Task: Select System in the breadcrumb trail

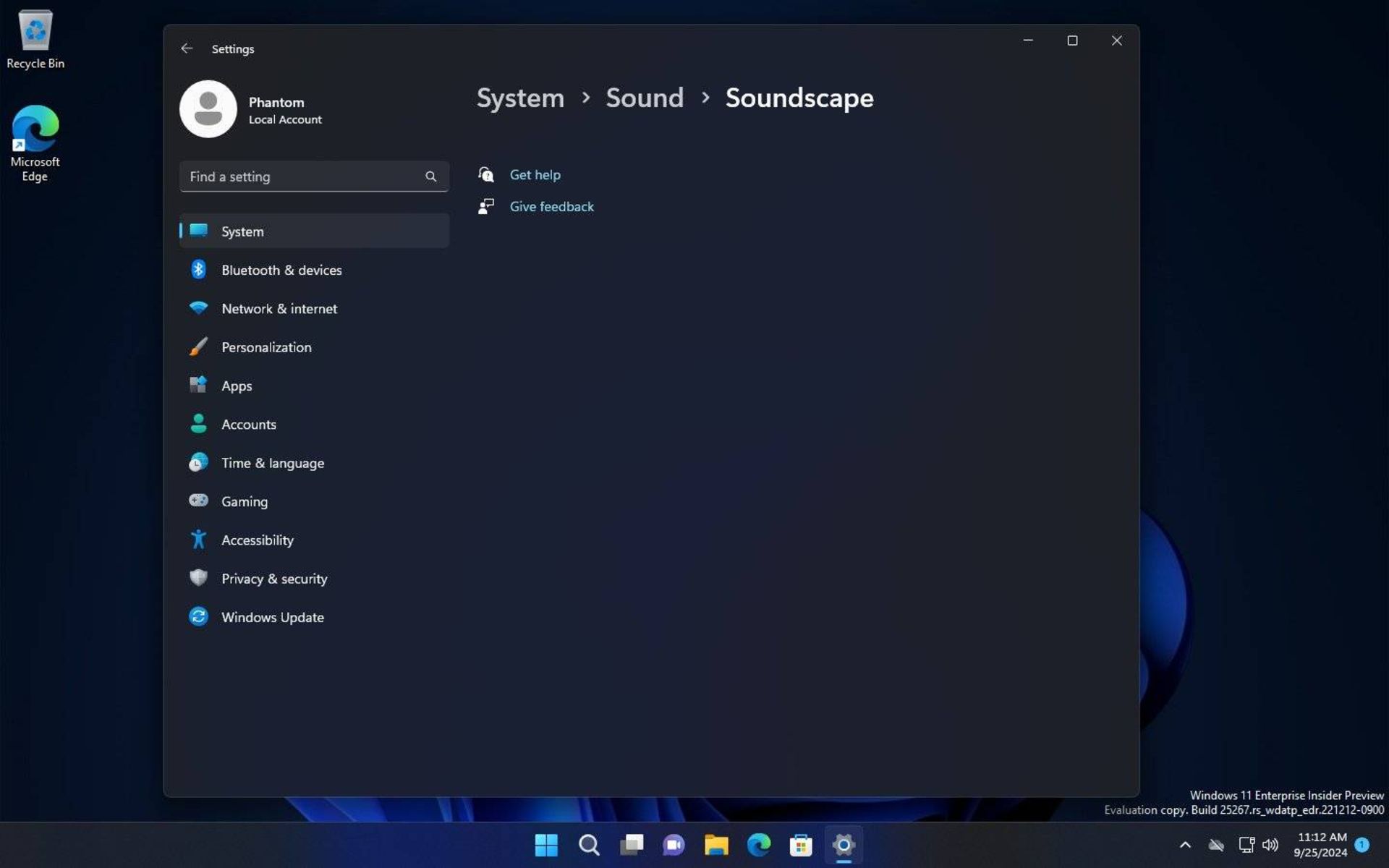Action: click(x=519, y=98)
